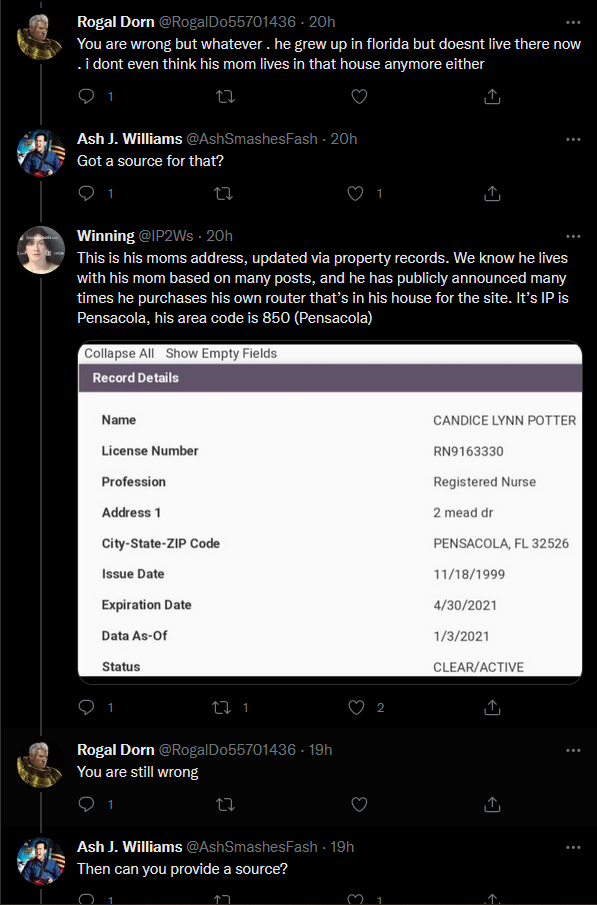This screenshot has height=905, width=597.
Task: Retweet Rogal Dorn's florida tweet
Action: 225,96
